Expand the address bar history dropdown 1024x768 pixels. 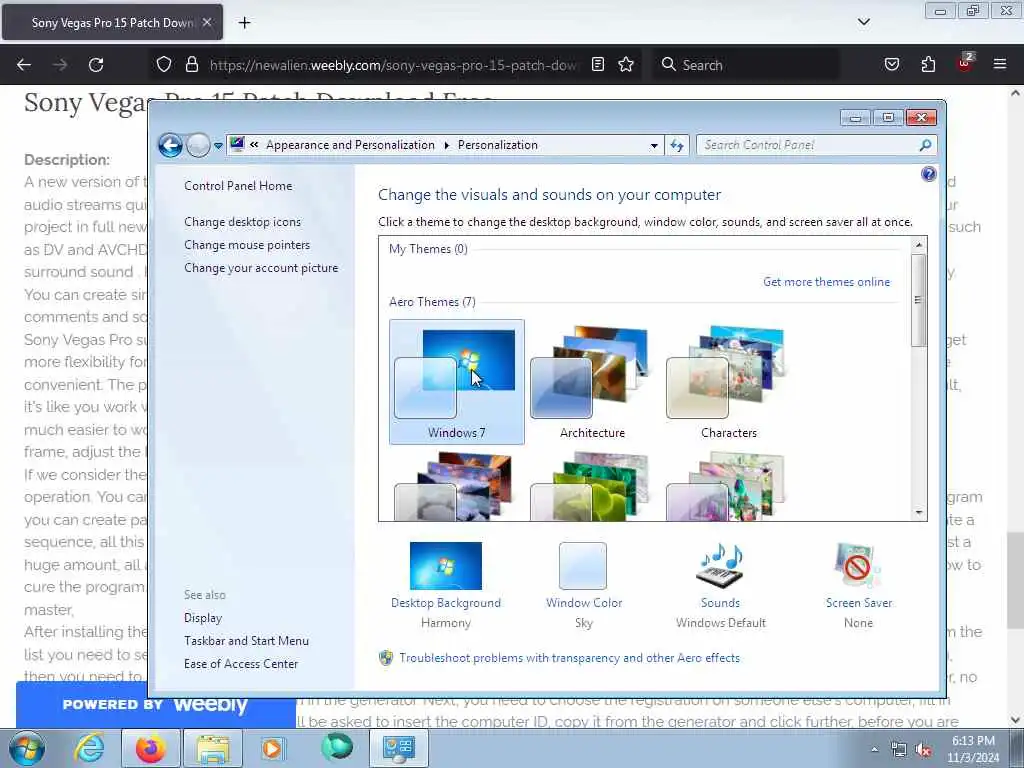[x=654, y=146]
